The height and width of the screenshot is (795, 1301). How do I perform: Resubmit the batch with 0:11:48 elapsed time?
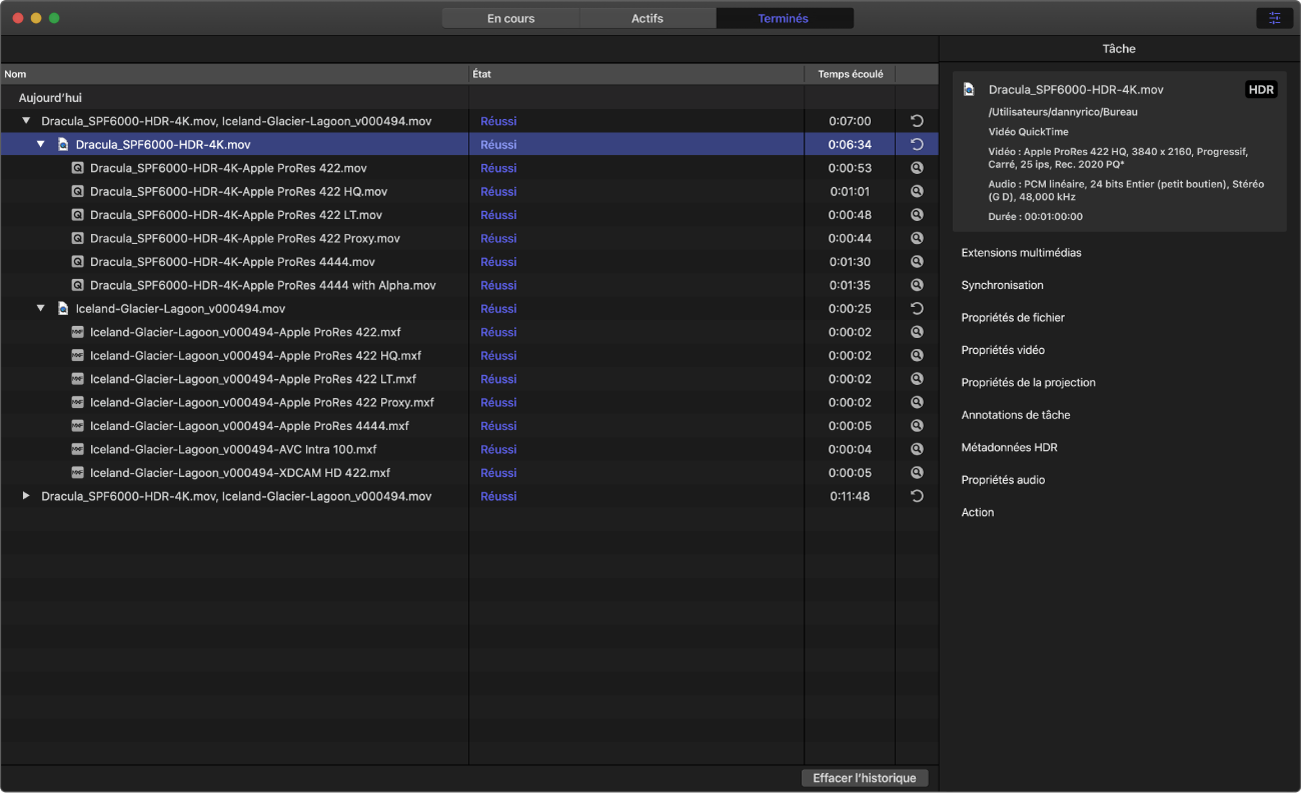coord(916,497)
